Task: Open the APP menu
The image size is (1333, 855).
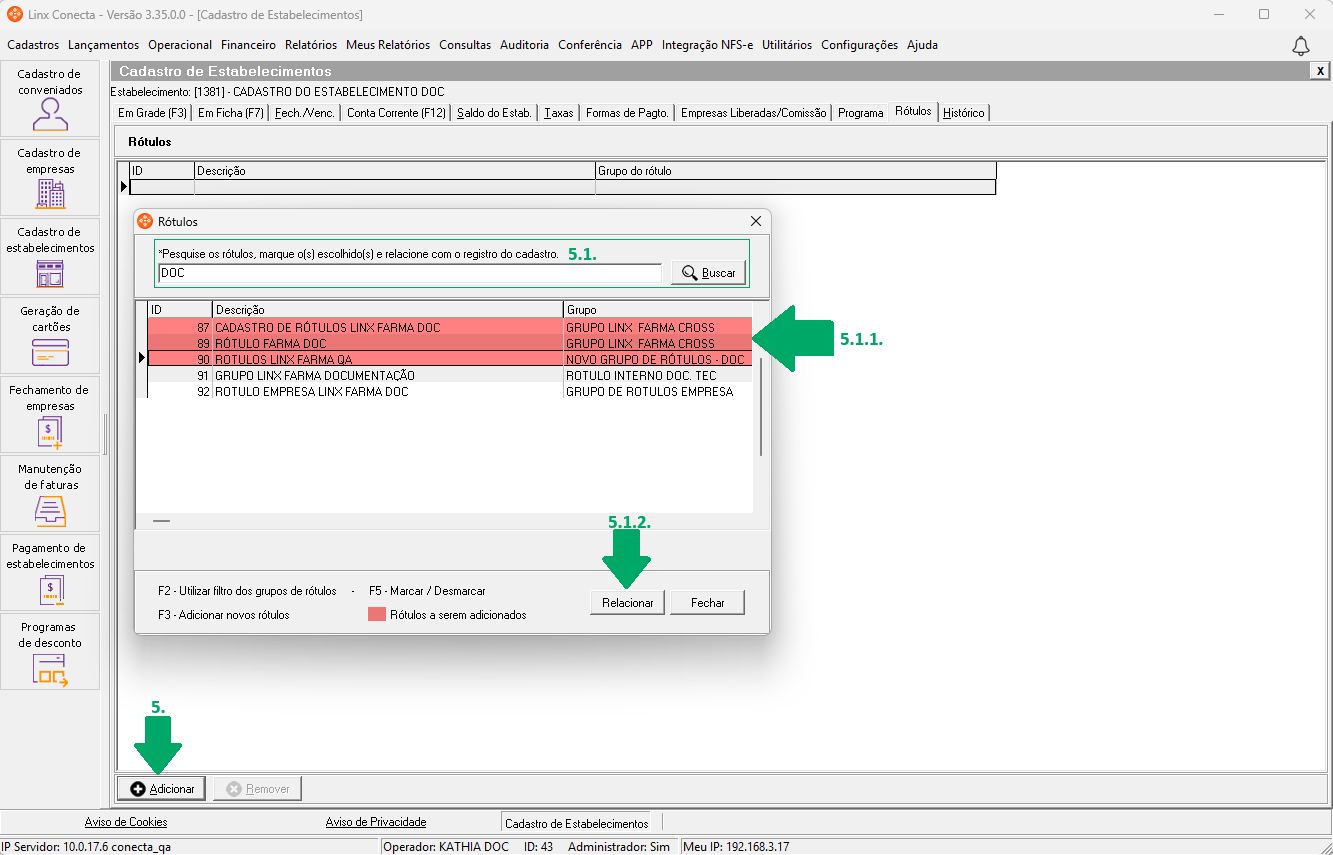Action: tap(642, 45)
